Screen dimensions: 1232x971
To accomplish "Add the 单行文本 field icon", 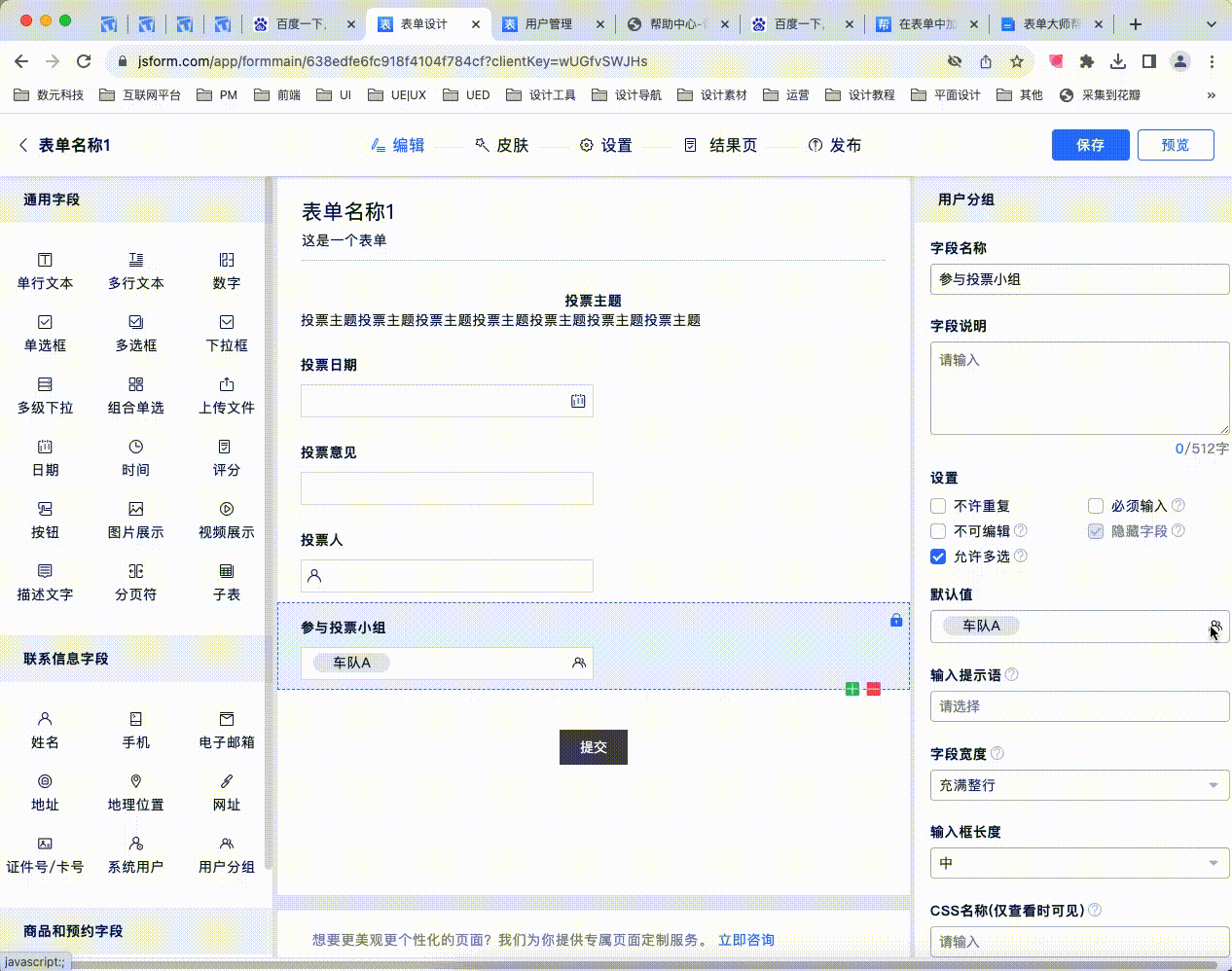I will click(x=45, y=261).
